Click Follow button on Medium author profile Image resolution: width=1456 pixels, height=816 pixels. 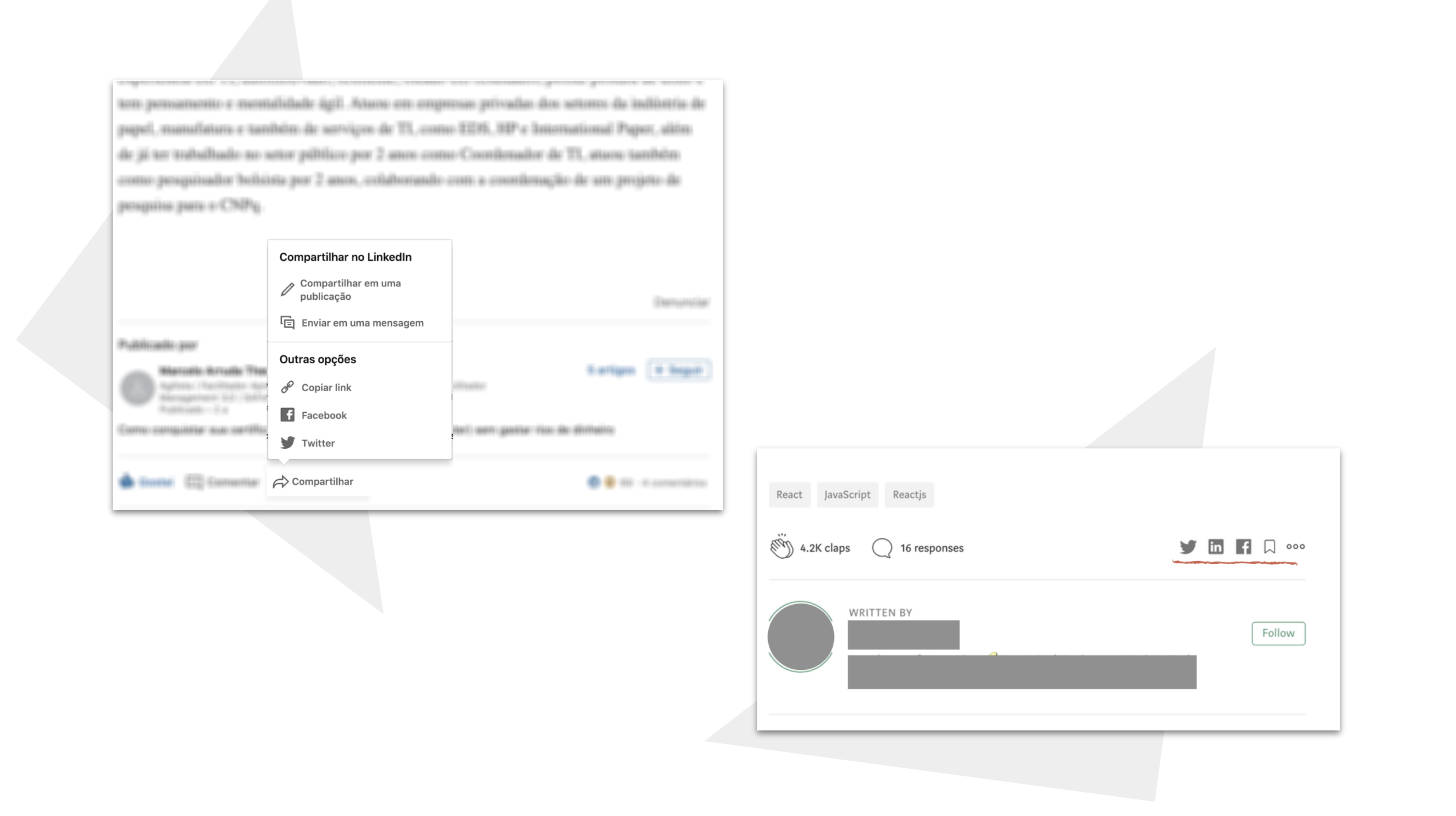pyautogui.click(x=1279, y=633)
